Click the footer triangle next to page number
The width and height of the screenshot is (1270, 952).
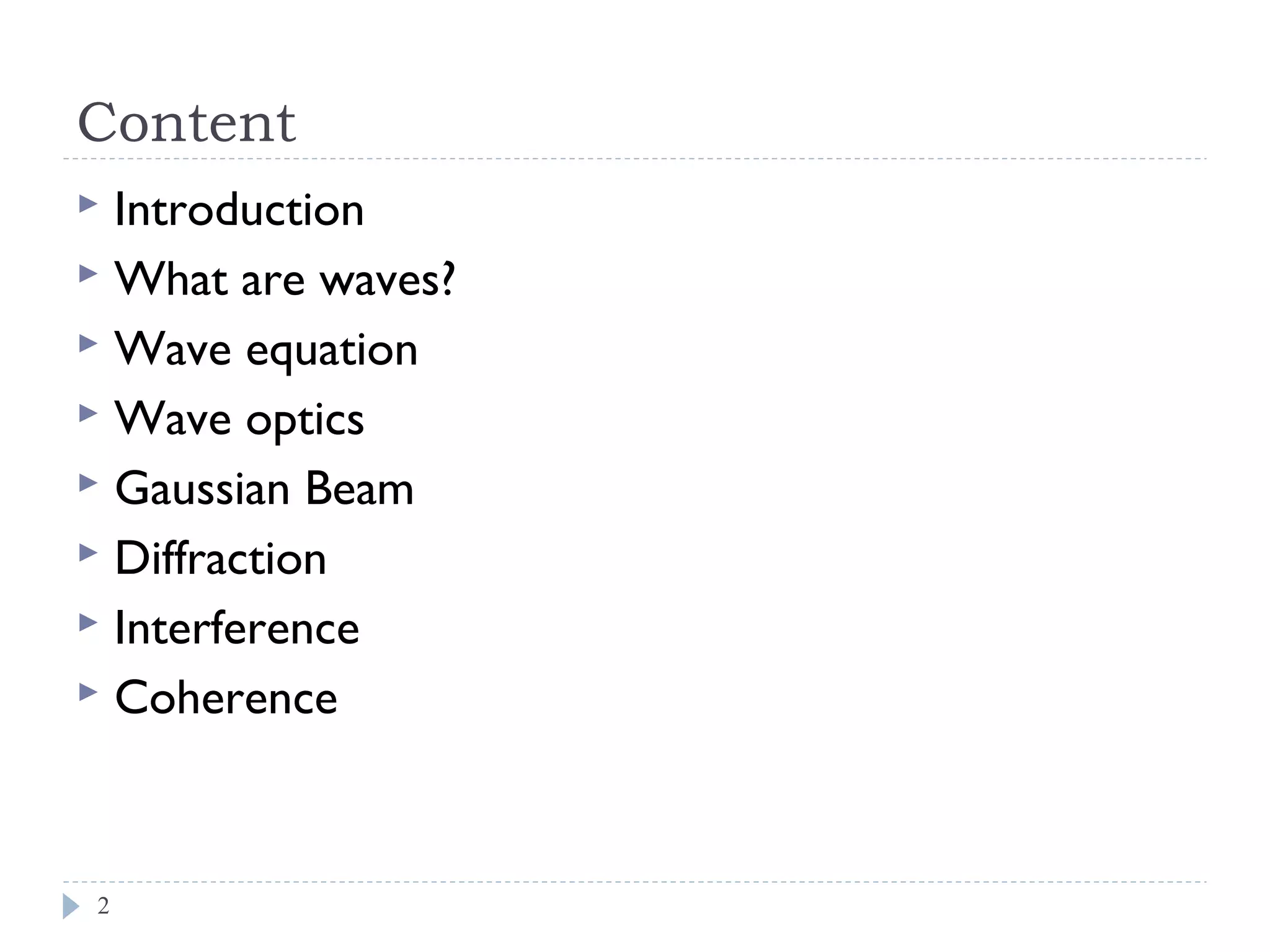(71, 906)
